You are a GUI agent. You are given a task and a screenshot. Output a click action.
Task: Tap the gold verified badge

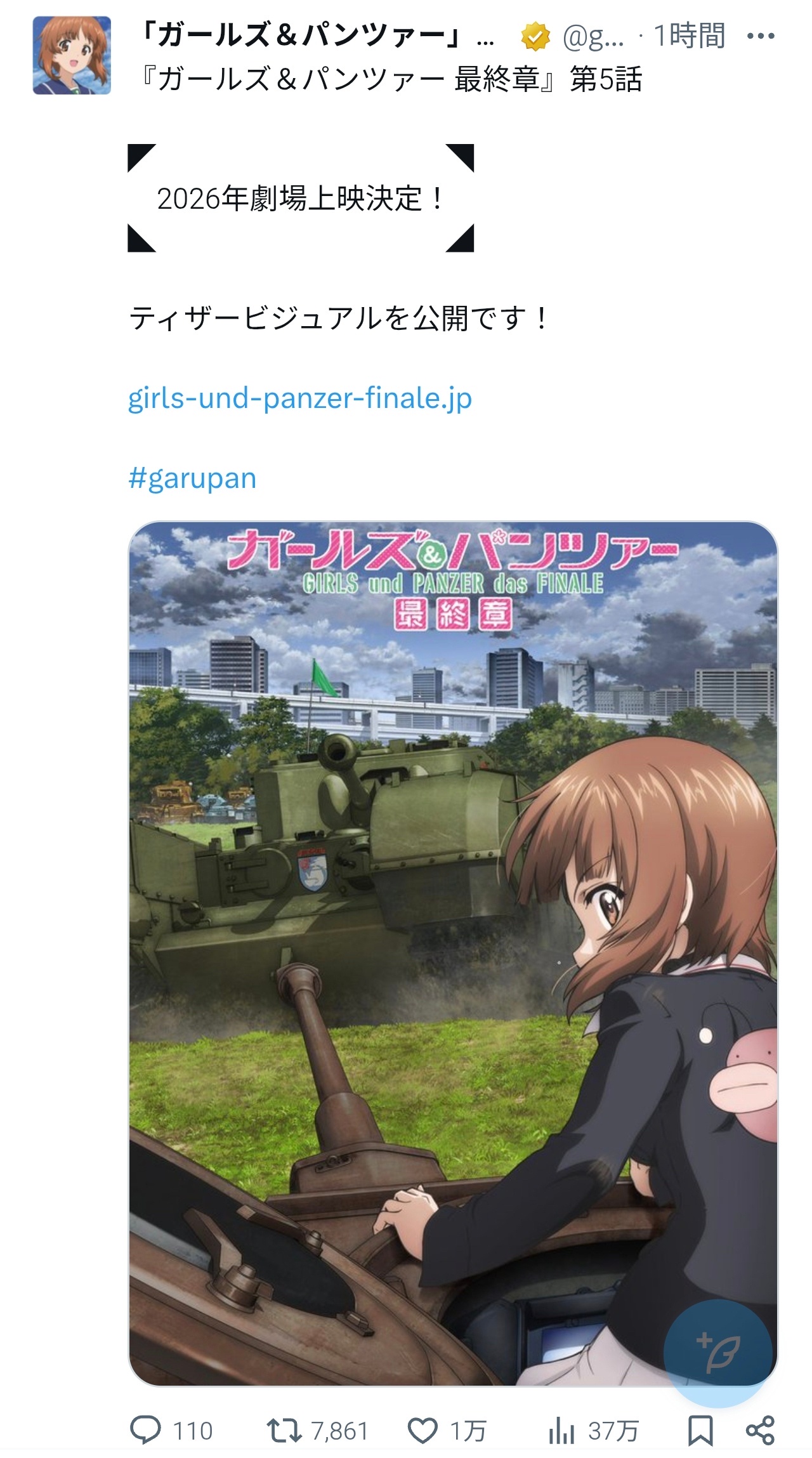click(x=535, y=37)
